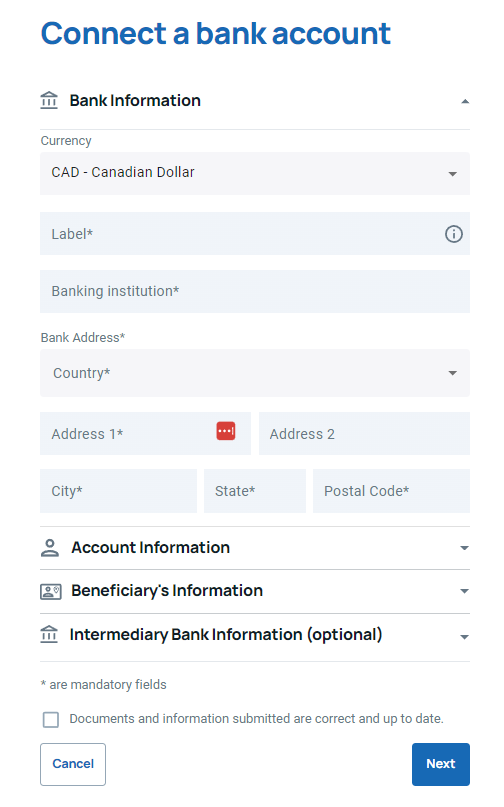Expand the Beneficiary's Information section
Screen dimensions: 504x807
click(255, 591)
